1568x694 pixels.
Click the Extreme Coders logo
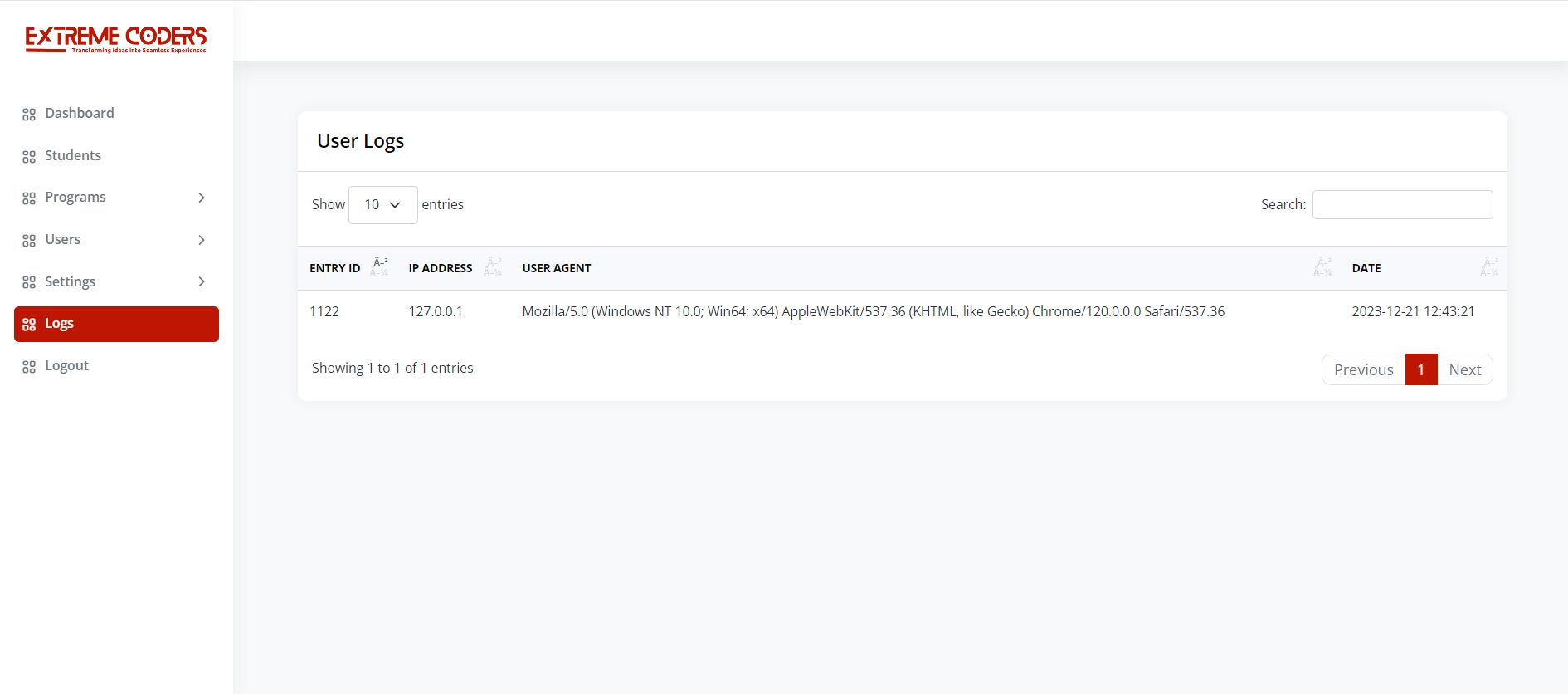click(x=115, y=39)
